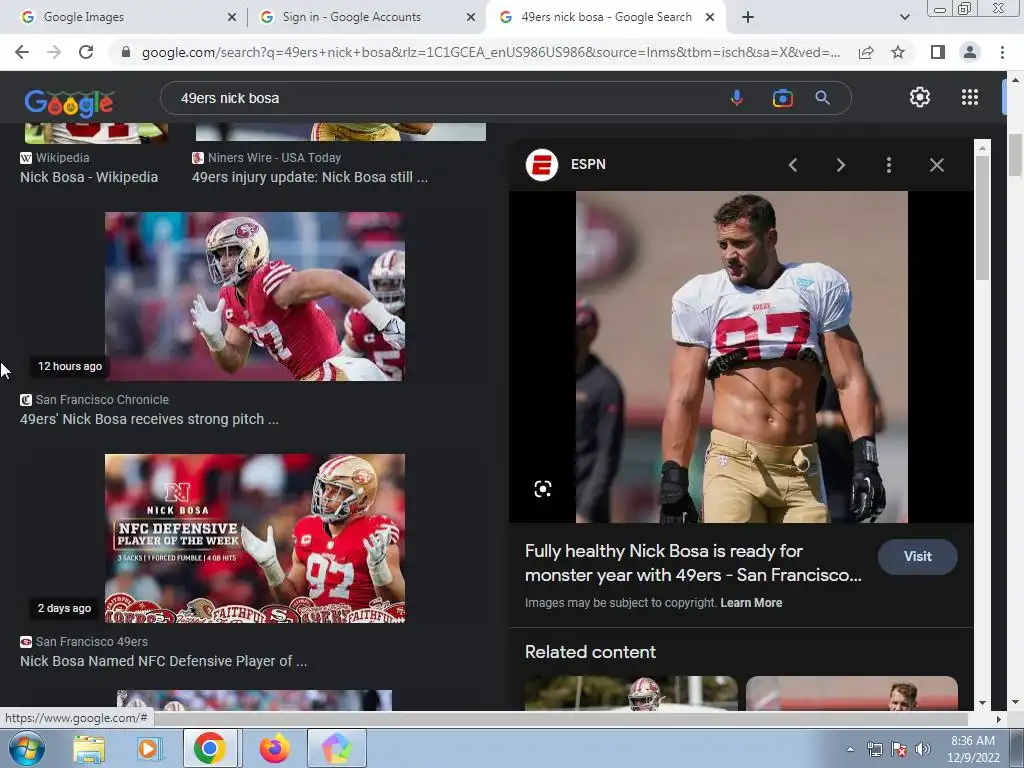Open Action Center flag tray icon
Screen dimensions: 1024x768
899,749
